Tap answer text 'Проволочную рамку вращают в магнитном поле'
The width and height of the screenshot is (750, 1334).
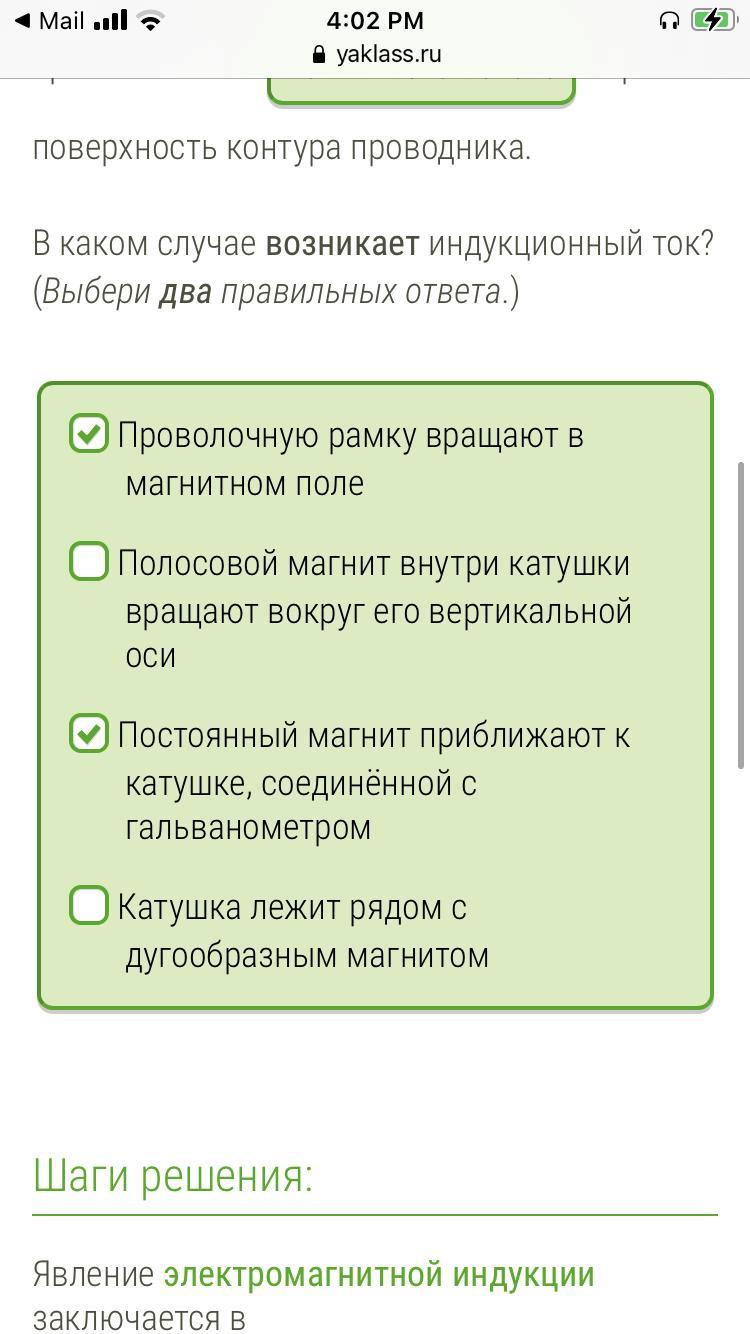(x=350, y=459)
